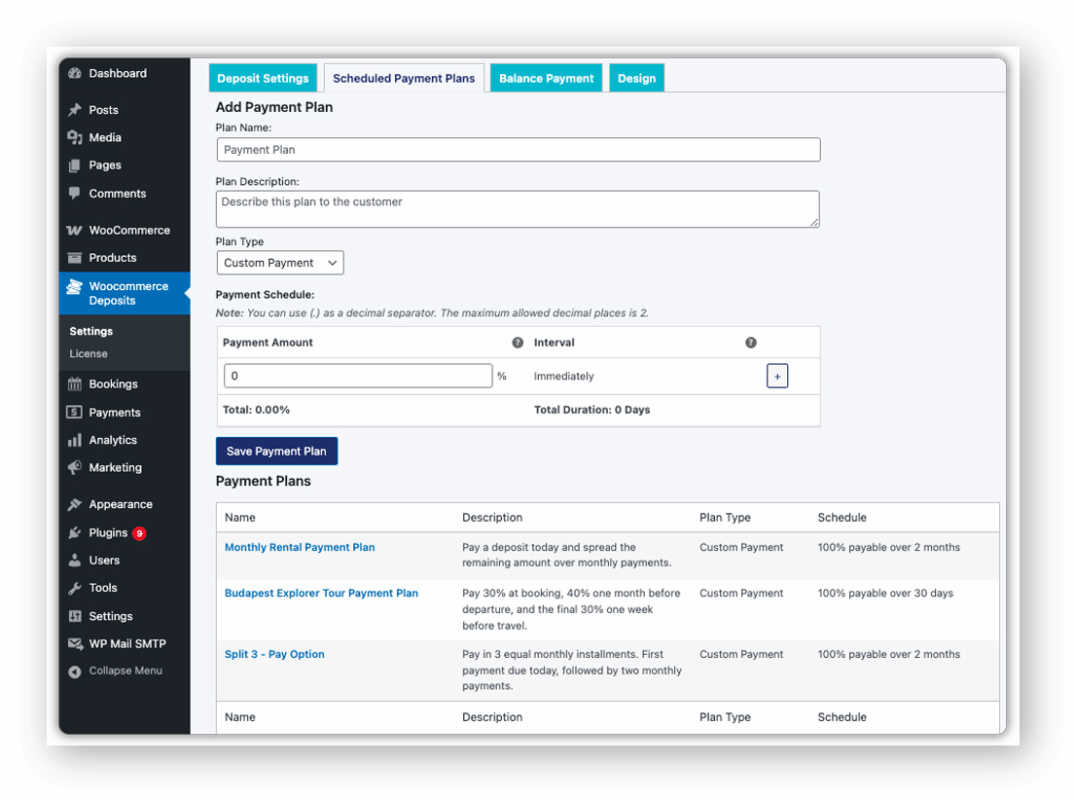
Task: Click the Collapse Menu label
Action: (x=125, y=671)
